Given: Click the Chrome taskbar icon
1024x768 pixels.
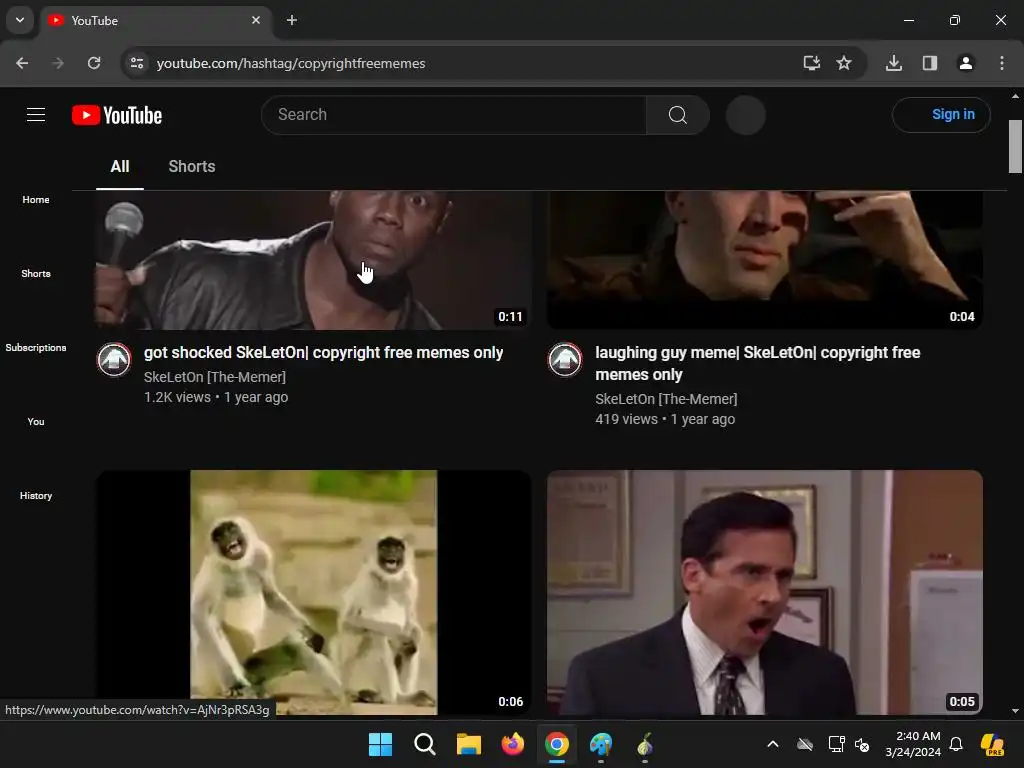Looking at the screenshot, I should click(556, 744).
